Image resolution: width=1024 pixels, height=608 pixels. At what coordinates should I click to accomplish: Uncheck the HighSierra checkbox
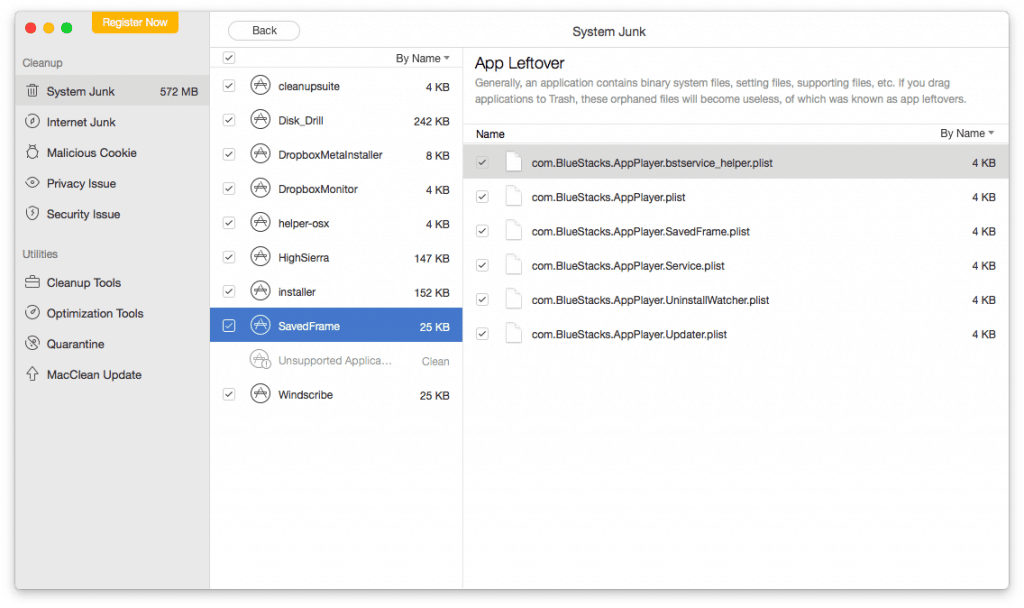point(229,257)
